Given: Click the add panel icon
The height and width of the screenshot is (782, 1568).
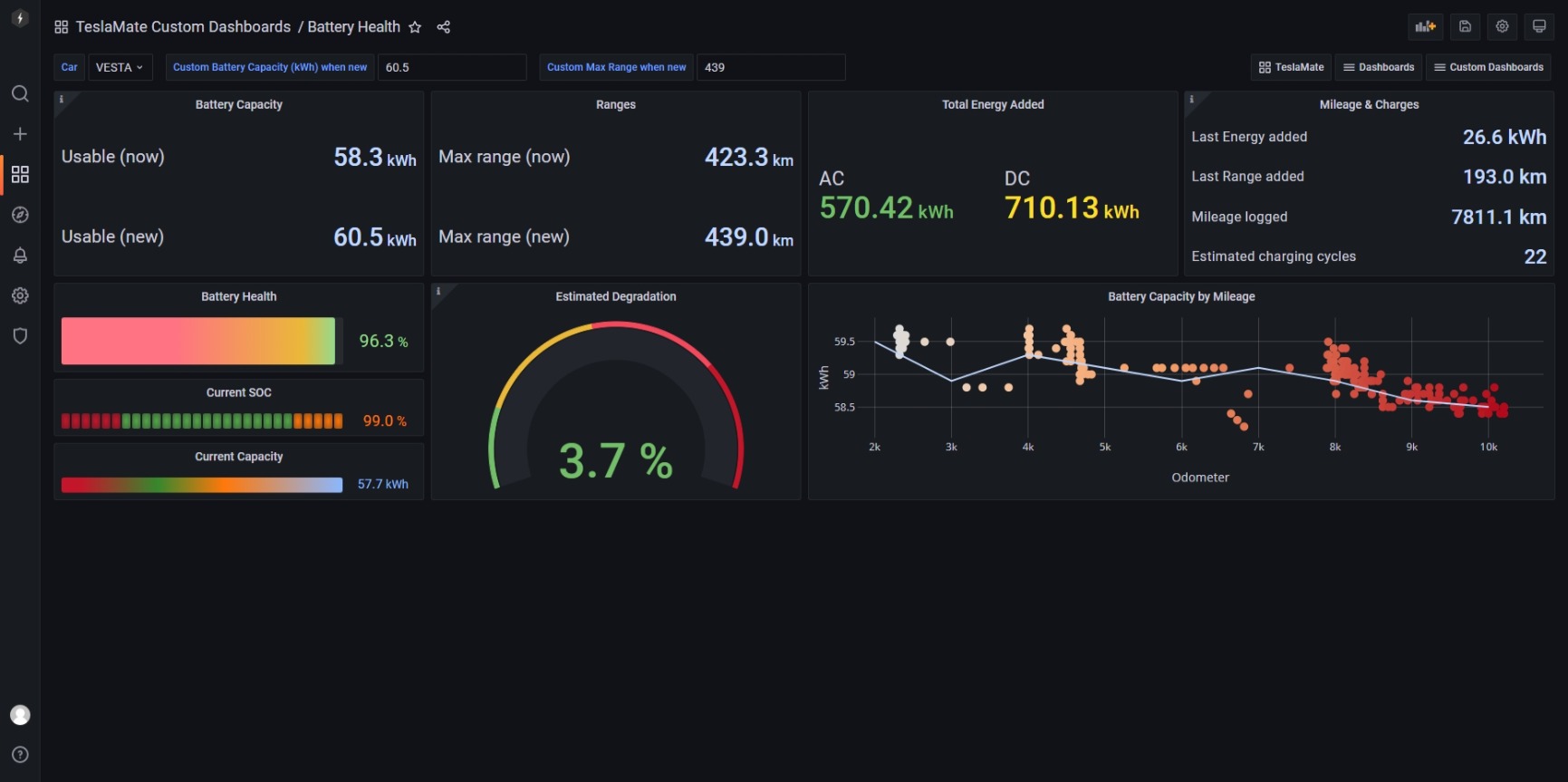Looking at the screenshot, I should coord(1426,26).
